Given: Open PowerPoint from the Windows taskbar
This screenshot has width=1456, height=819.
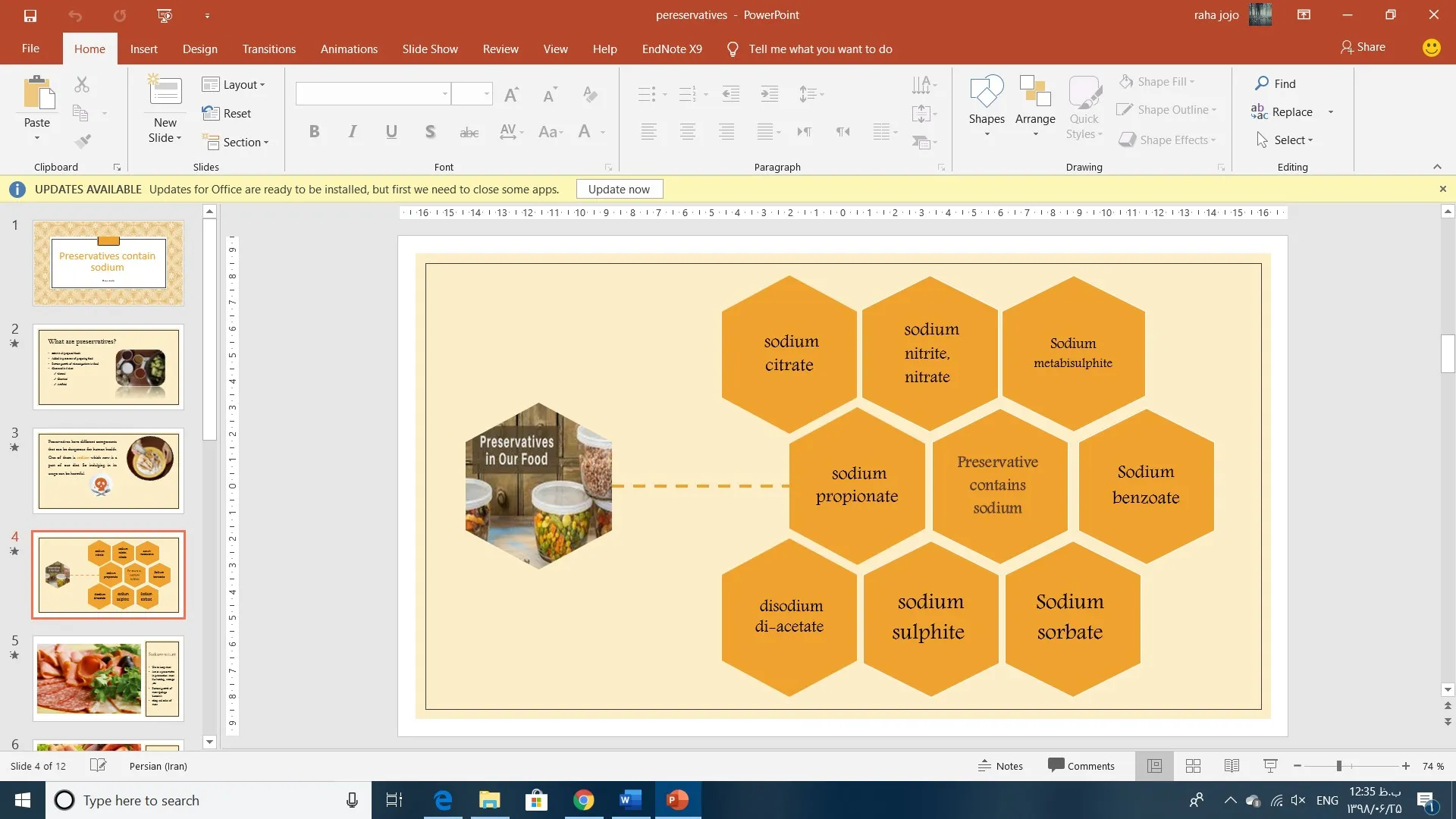Looking at the screenshot, I should tap(677, 800).
